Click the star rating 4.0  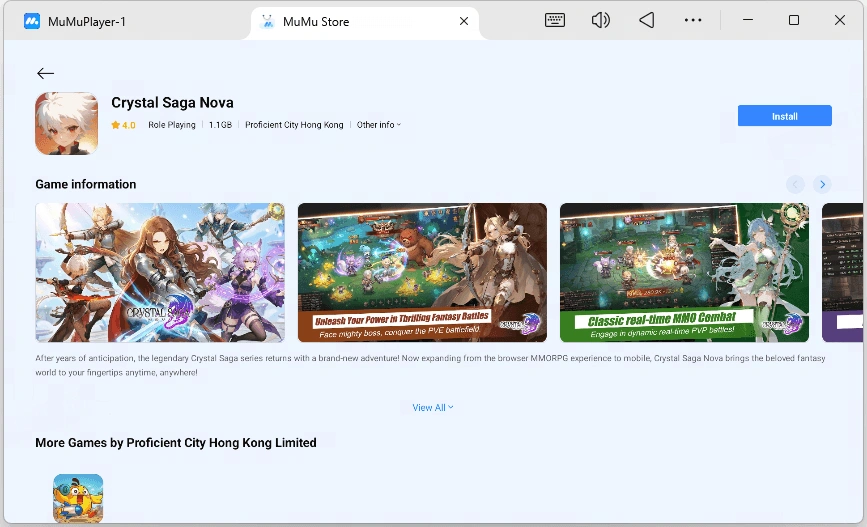[123, 125]
